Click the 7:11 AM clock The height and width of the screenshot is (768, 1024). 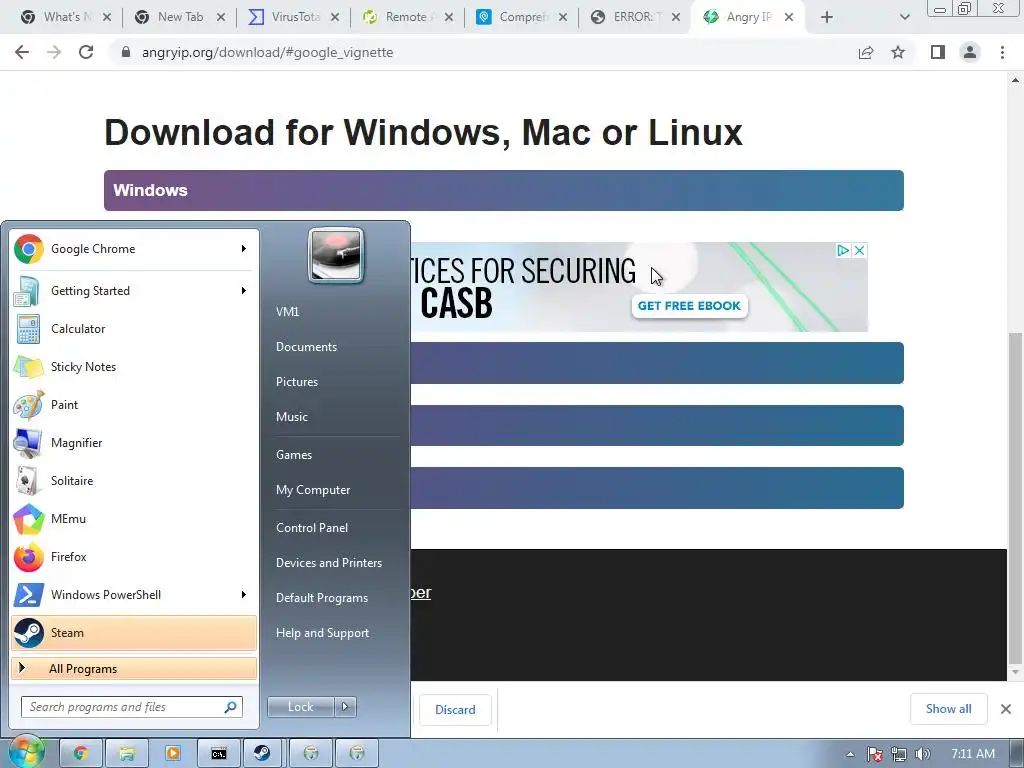[x=972, y=754]
